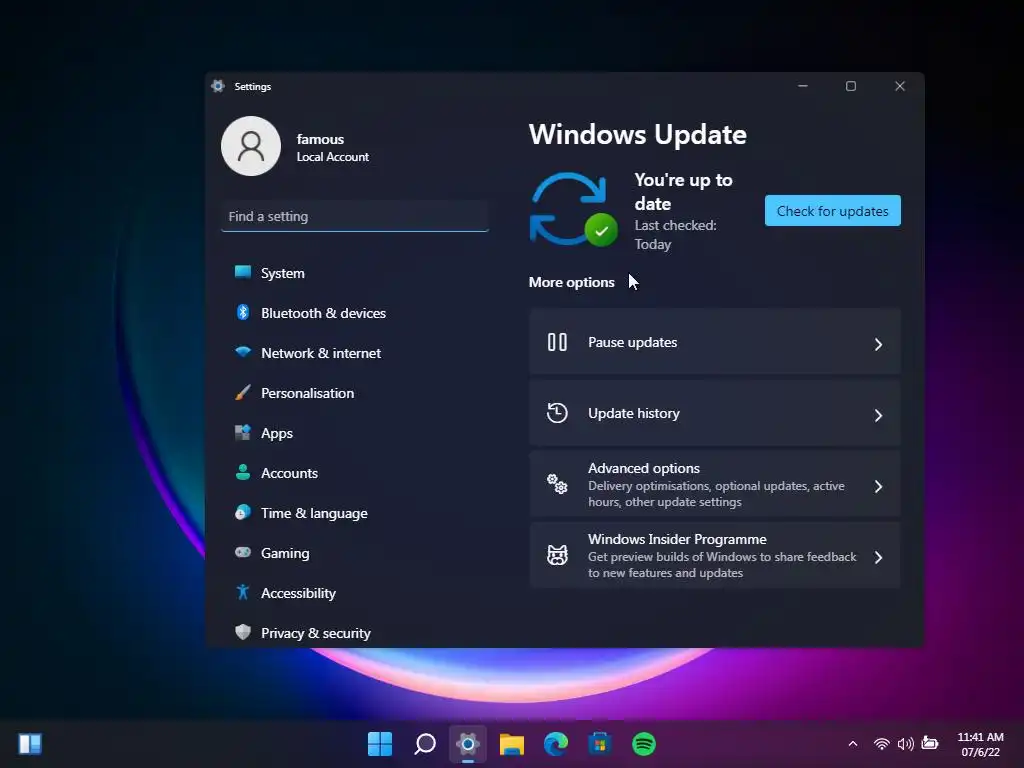Click in the Find a setting box

pyautogui.click(x=355, y=216)
